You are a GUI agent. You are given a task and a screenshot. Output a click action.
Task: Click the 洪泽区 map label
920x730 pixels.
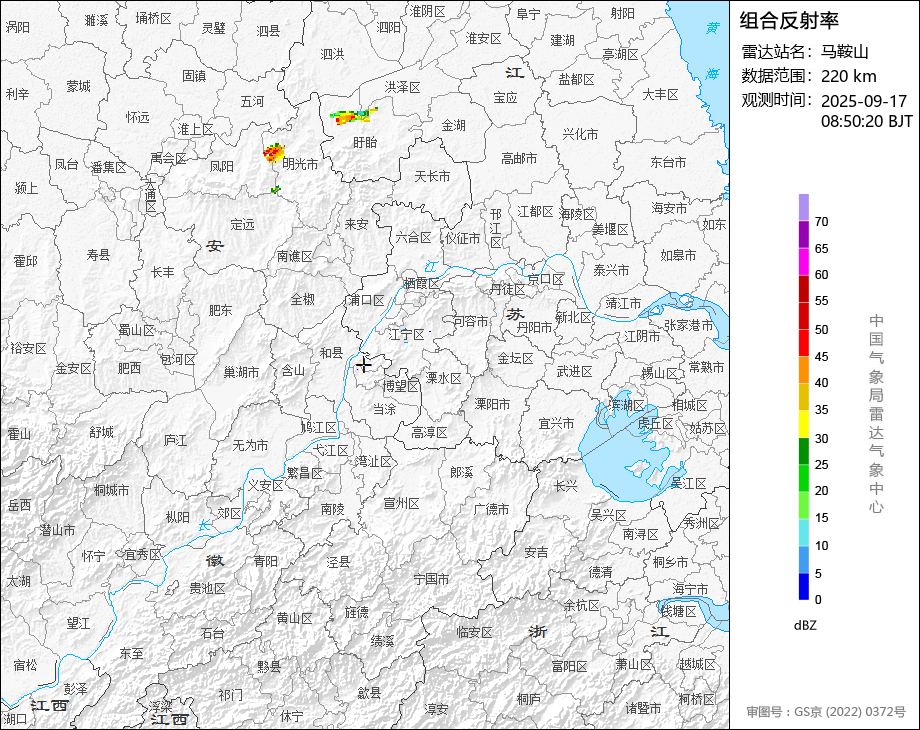click(402, 87)
